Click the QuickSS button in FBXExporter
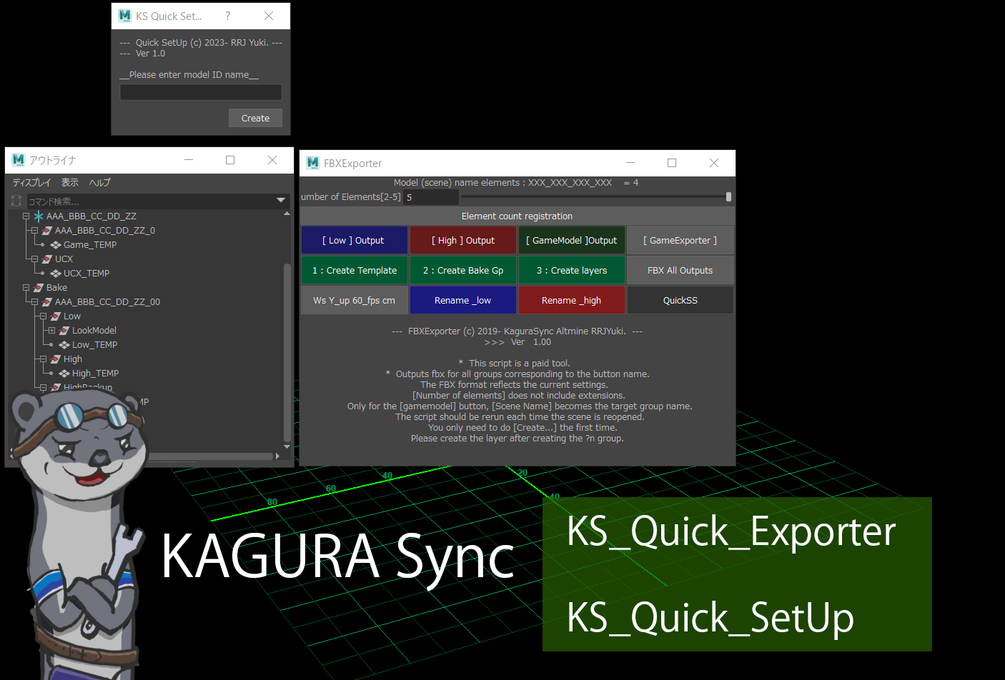The width and height of the screenshot is (1005, 680). (x=680, y=299)
